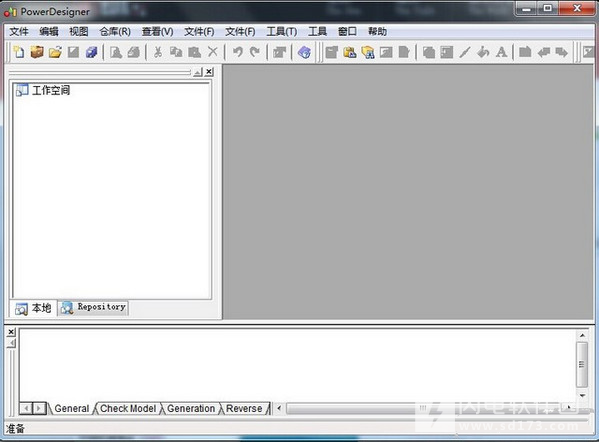Click the output scrollbar down arrow
The height and width of the screenshot is (442, 599).
[582, 395]
